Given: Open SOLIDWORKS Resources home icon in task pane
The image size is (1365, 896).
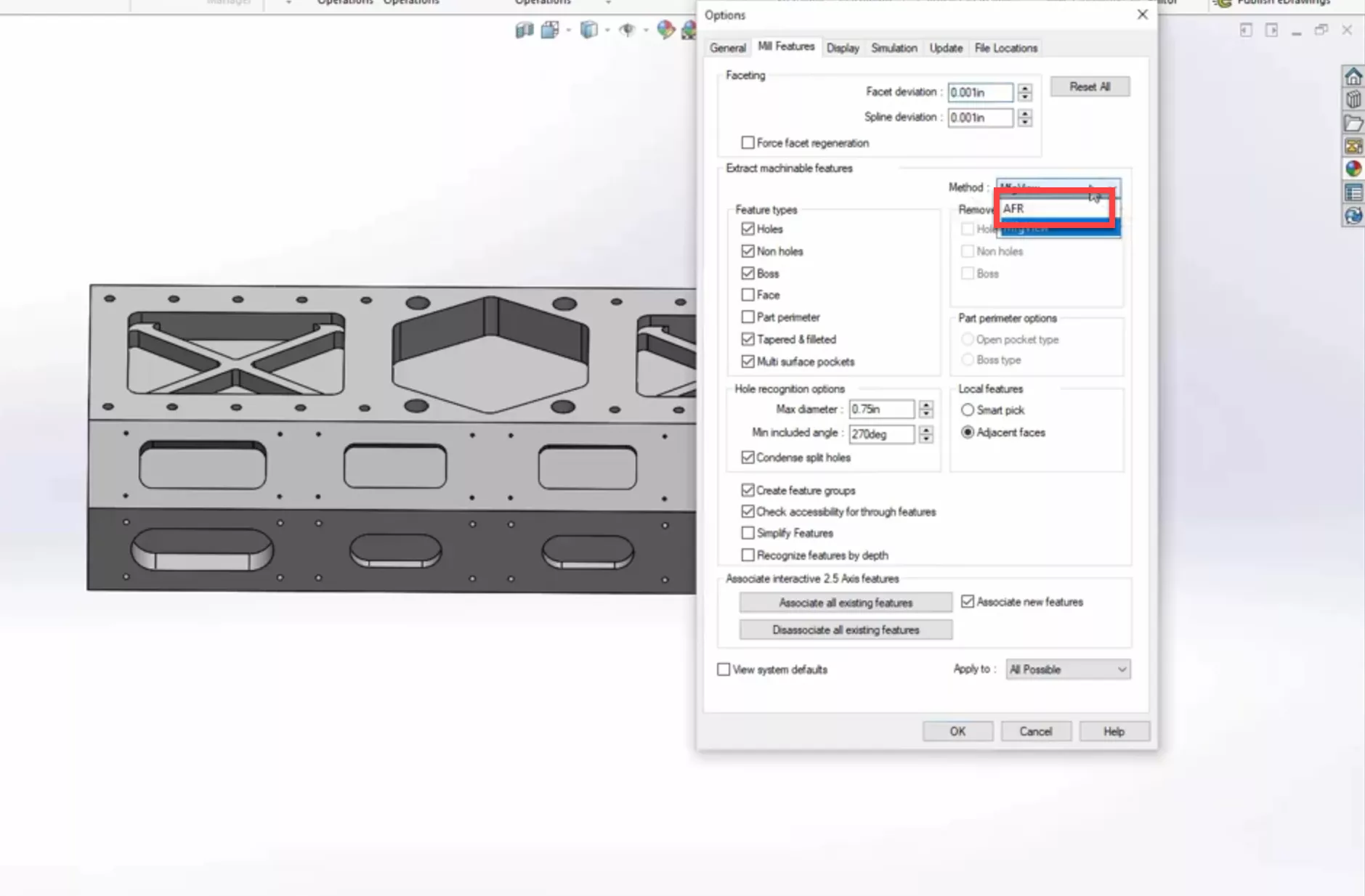Looking at the screenshot, I should tap(1353, 76).
